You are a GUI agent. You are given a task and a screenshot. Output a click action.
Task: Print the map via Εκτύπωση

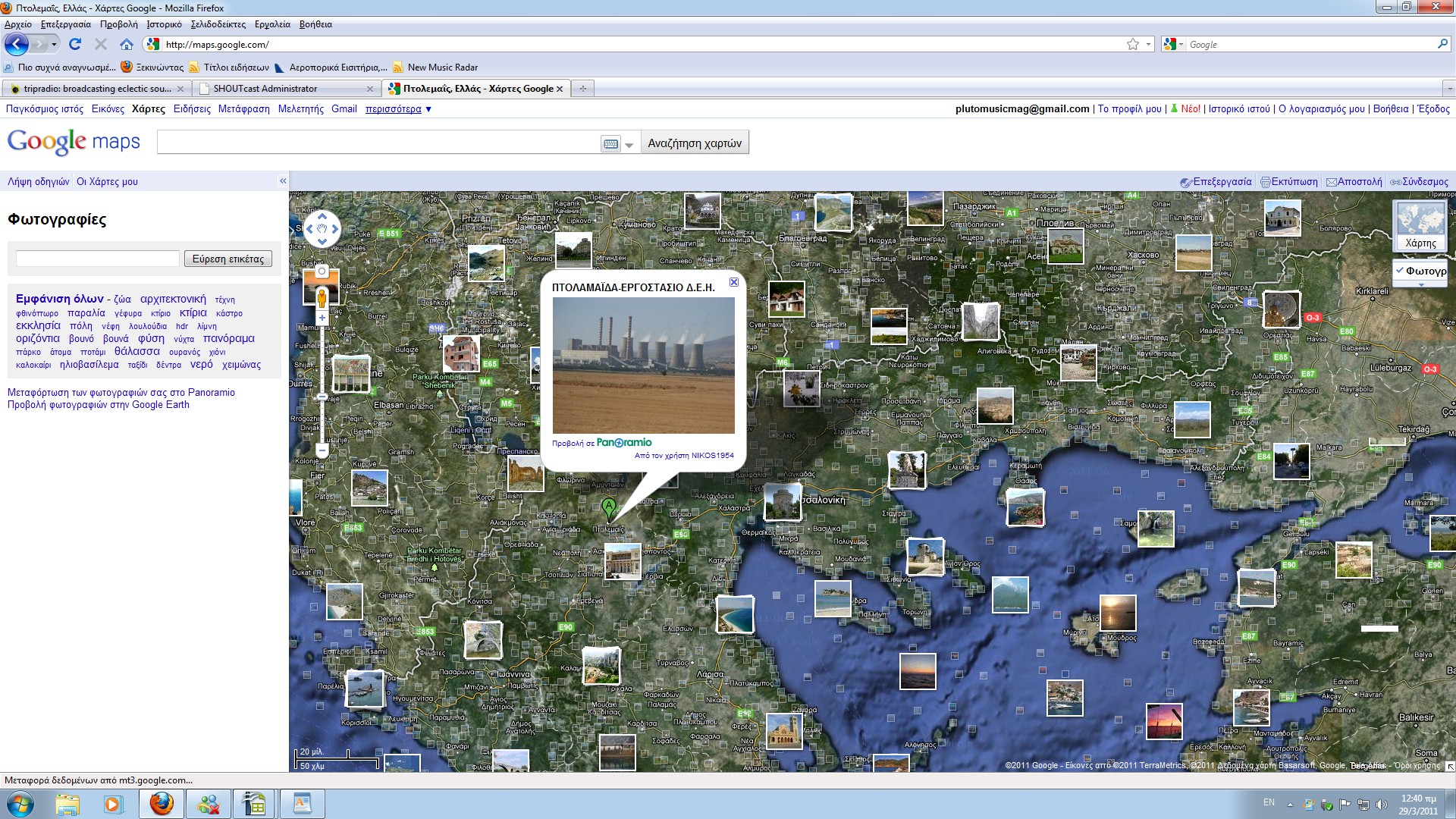click(x=1289, y=182)
